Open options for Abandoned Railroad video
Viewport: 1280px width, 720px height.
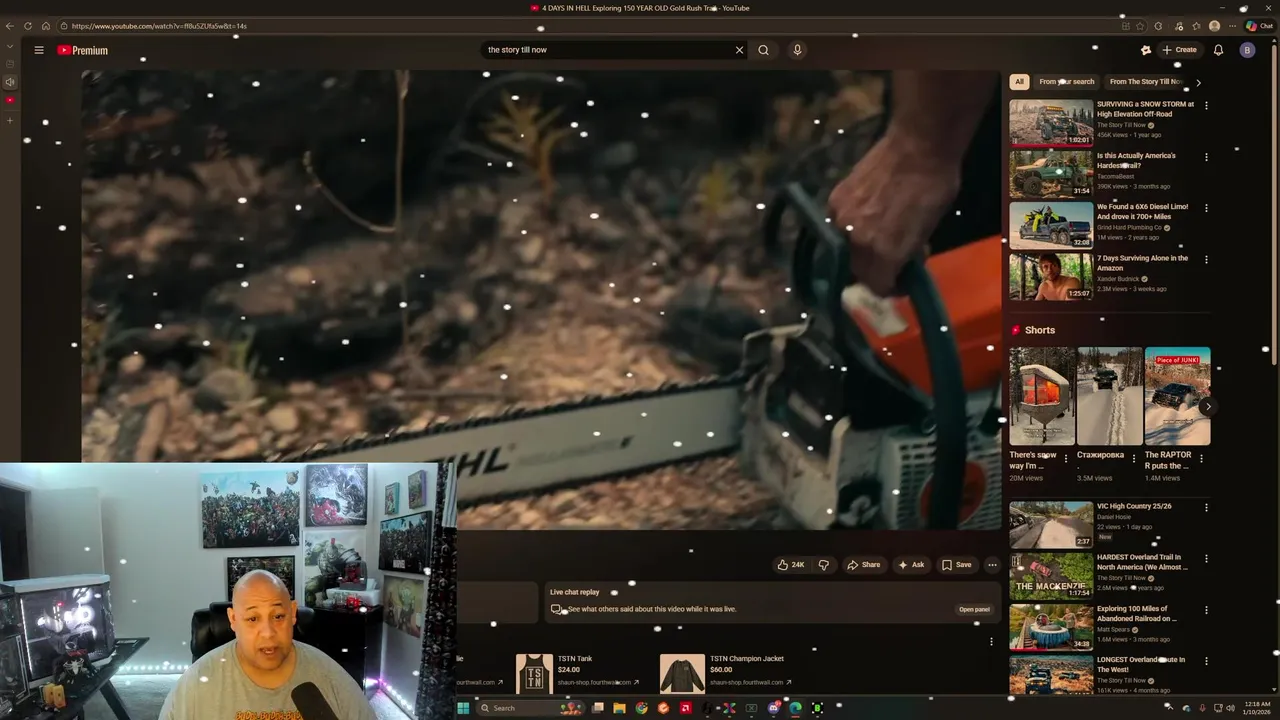tap(1206, 610)
